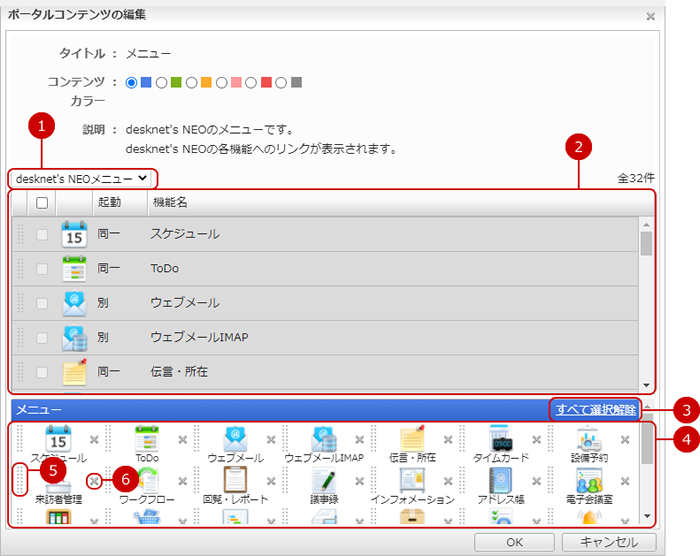Open the desknet's NEOメニュー dropdown
Viewport: 700px width, 556px height.
(x=82, y=179)
